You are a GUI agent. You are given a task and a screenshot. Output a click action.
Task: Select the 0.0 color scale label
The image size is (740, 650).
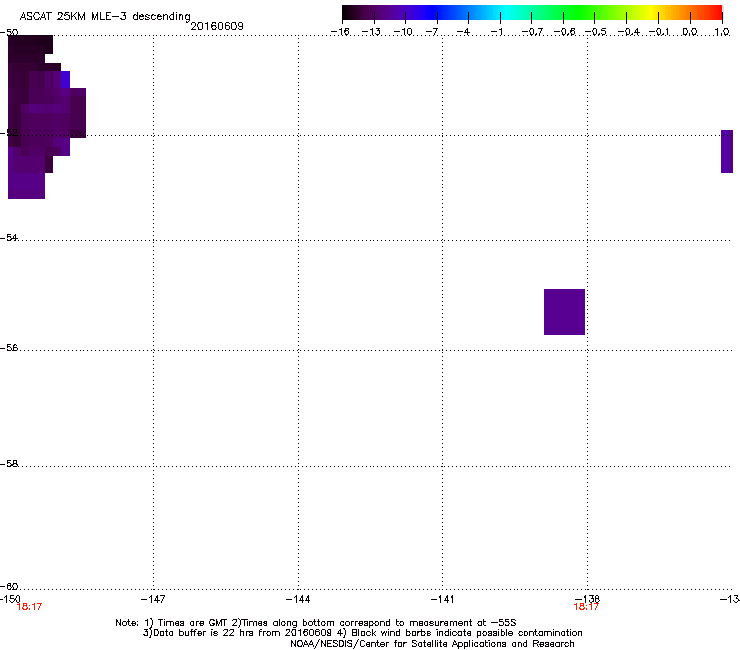pyautogui.click(x=690, y=32)
